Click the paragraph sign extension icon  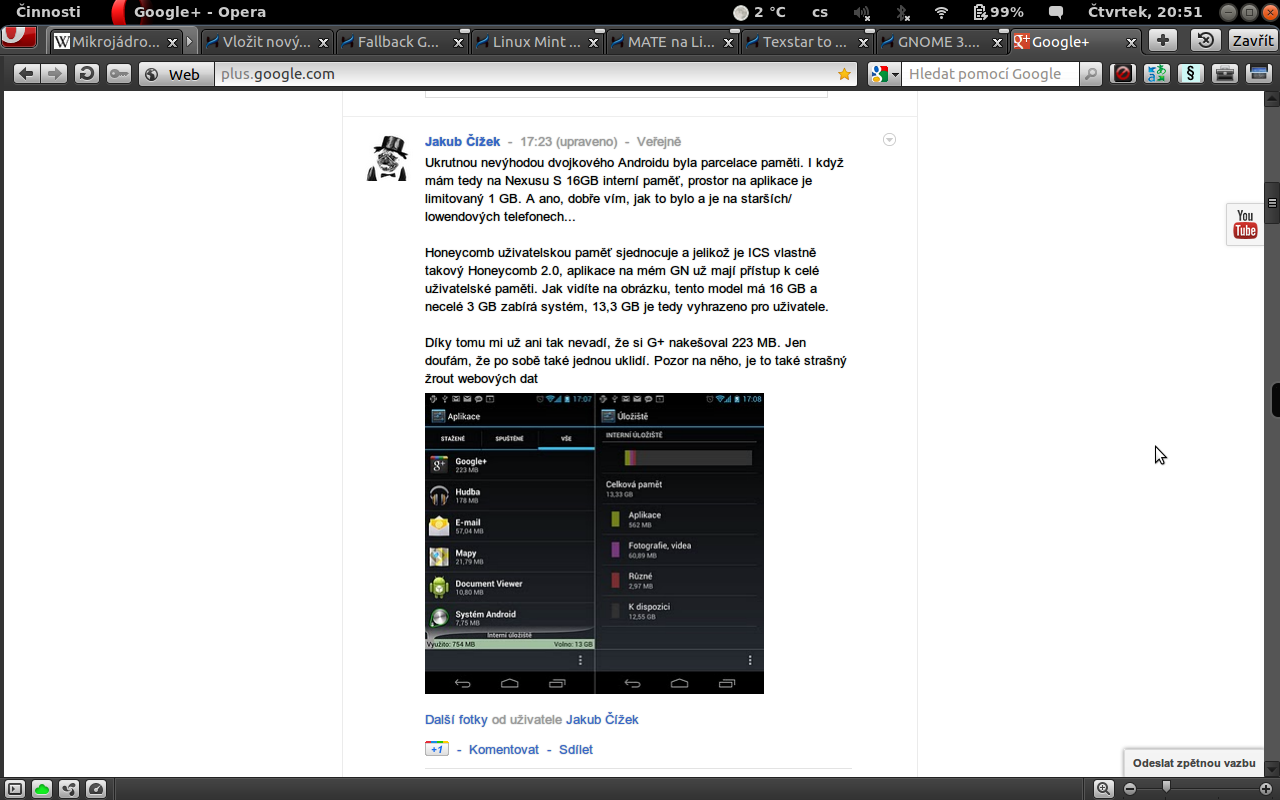(x=1190, y=74)
